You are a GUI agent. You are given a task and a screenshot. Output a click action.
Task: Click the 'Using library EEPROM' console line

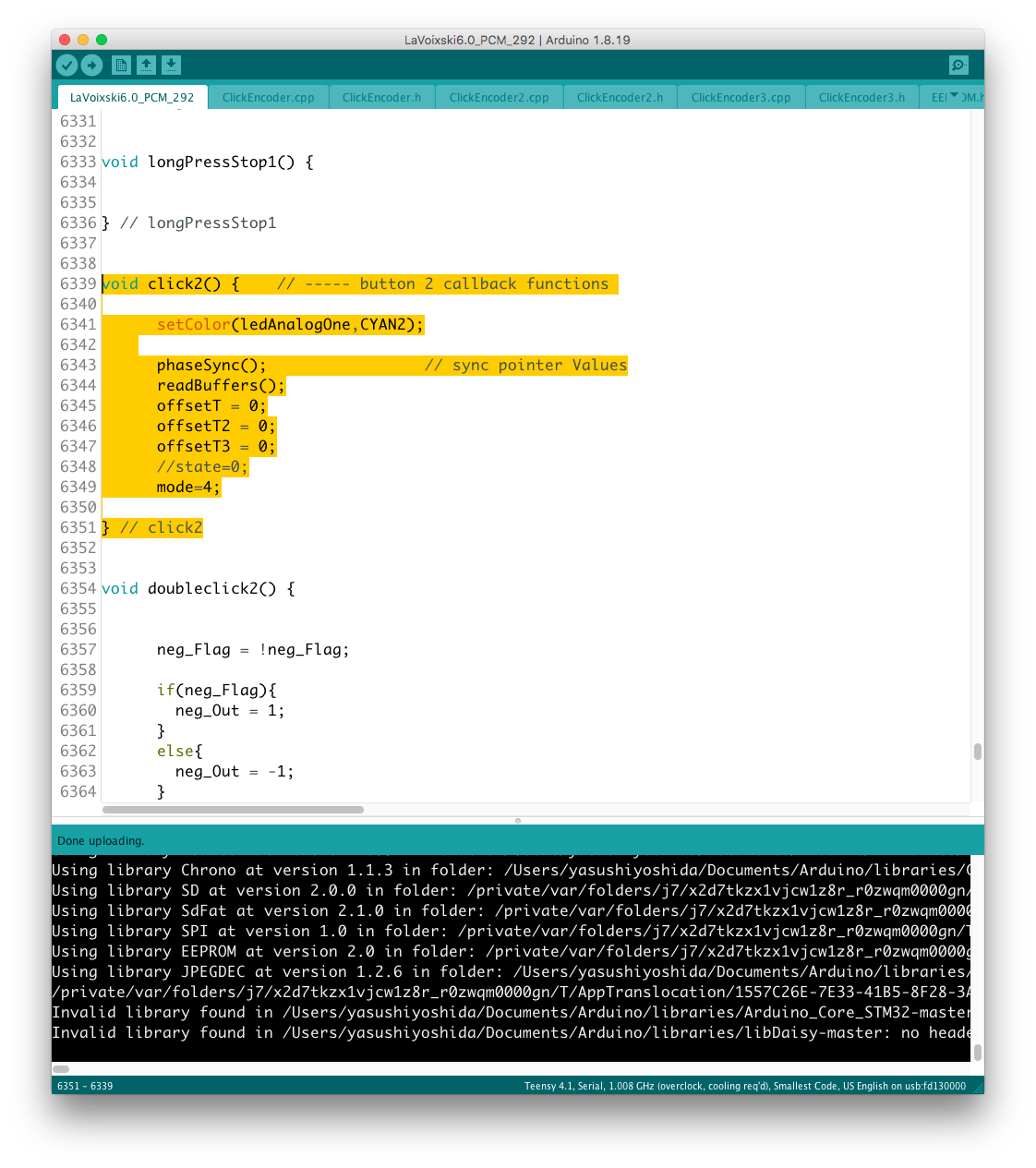point(511,951)
